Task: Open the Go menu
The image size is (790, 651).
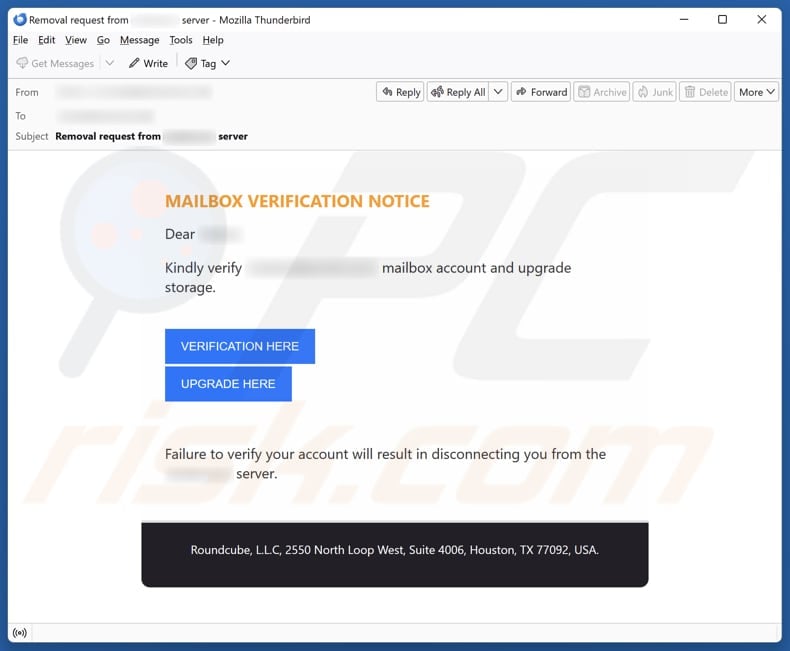Action: pos(103,40)
